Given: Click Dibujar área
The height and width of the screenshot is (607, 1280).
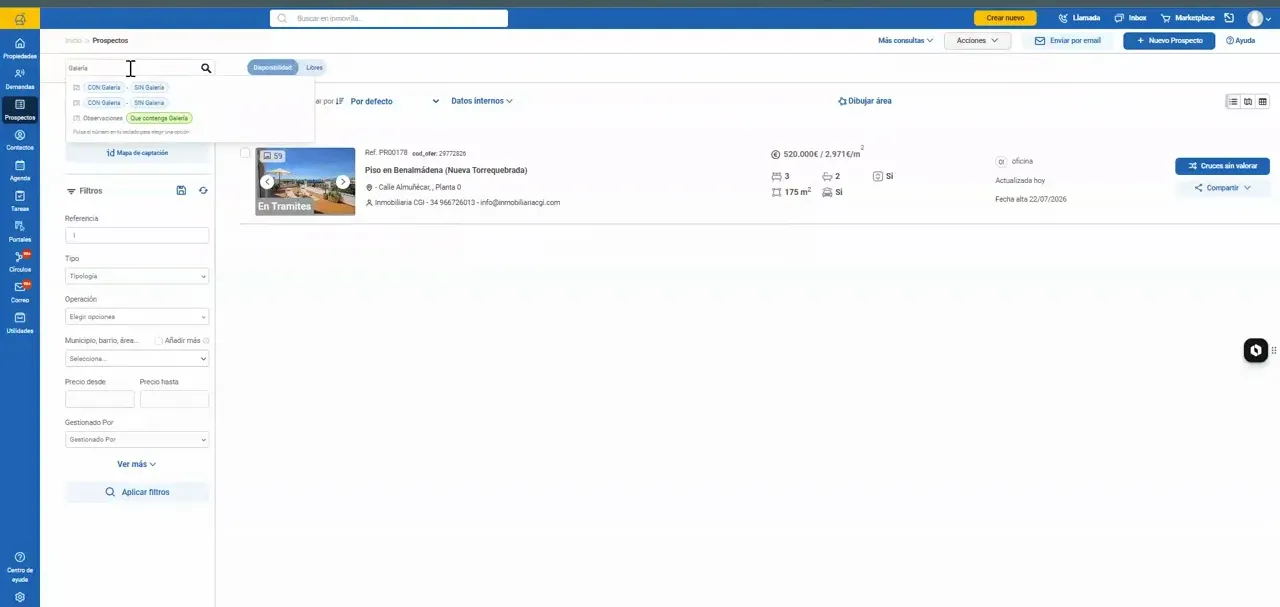Looking at the screenshot, I should [865, 101].
